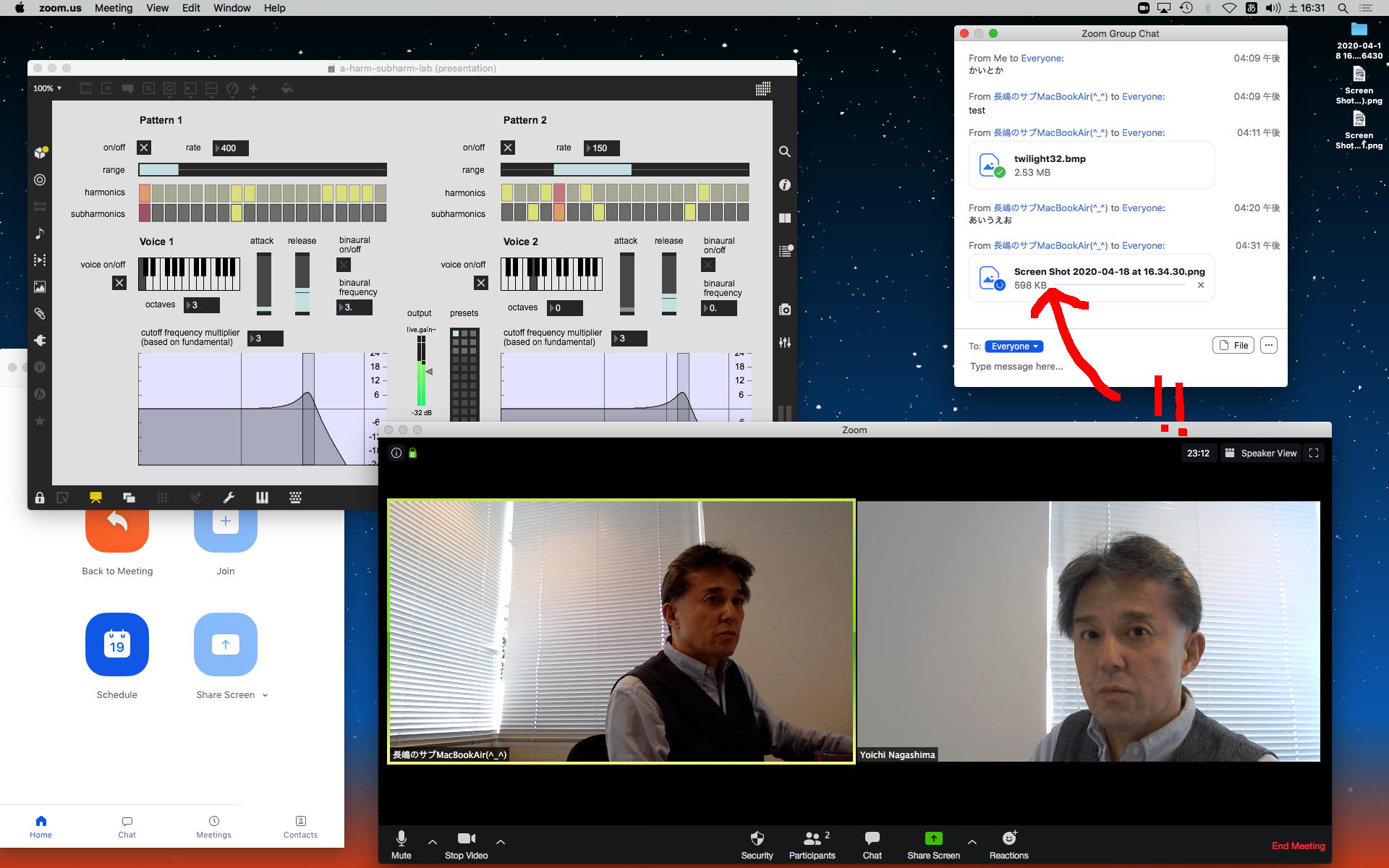This screenshot has height=868, width=1389.
Task: Click the Stop Video camera icon
Action: 466,838
